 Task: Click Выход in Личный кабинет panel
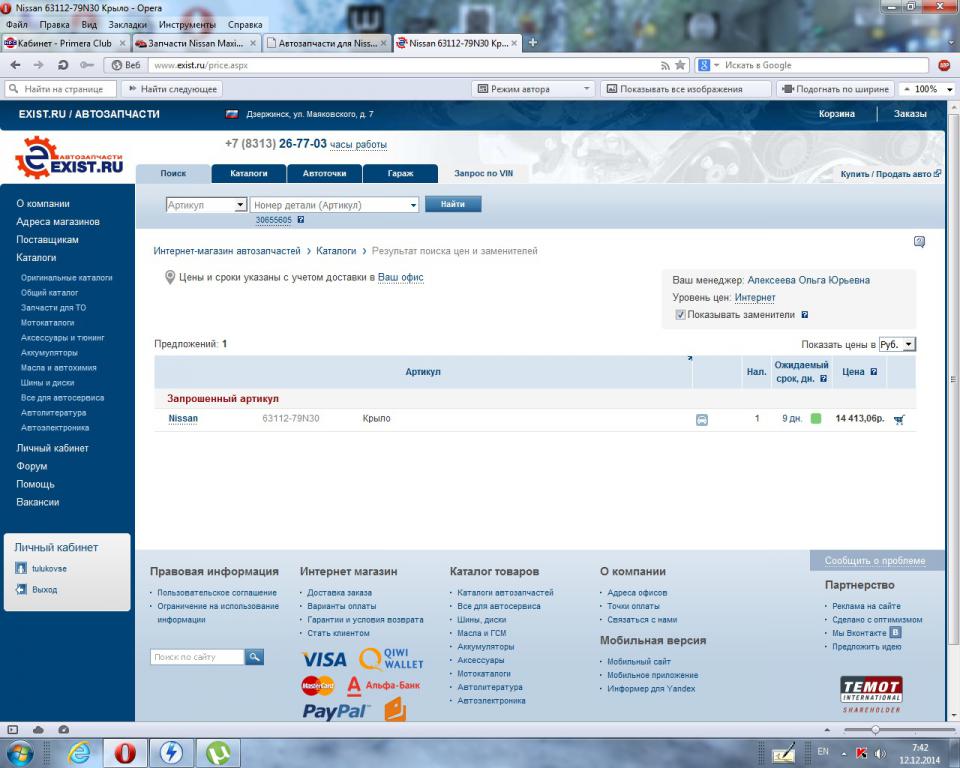pyautogui.click(x=45, y=589)
